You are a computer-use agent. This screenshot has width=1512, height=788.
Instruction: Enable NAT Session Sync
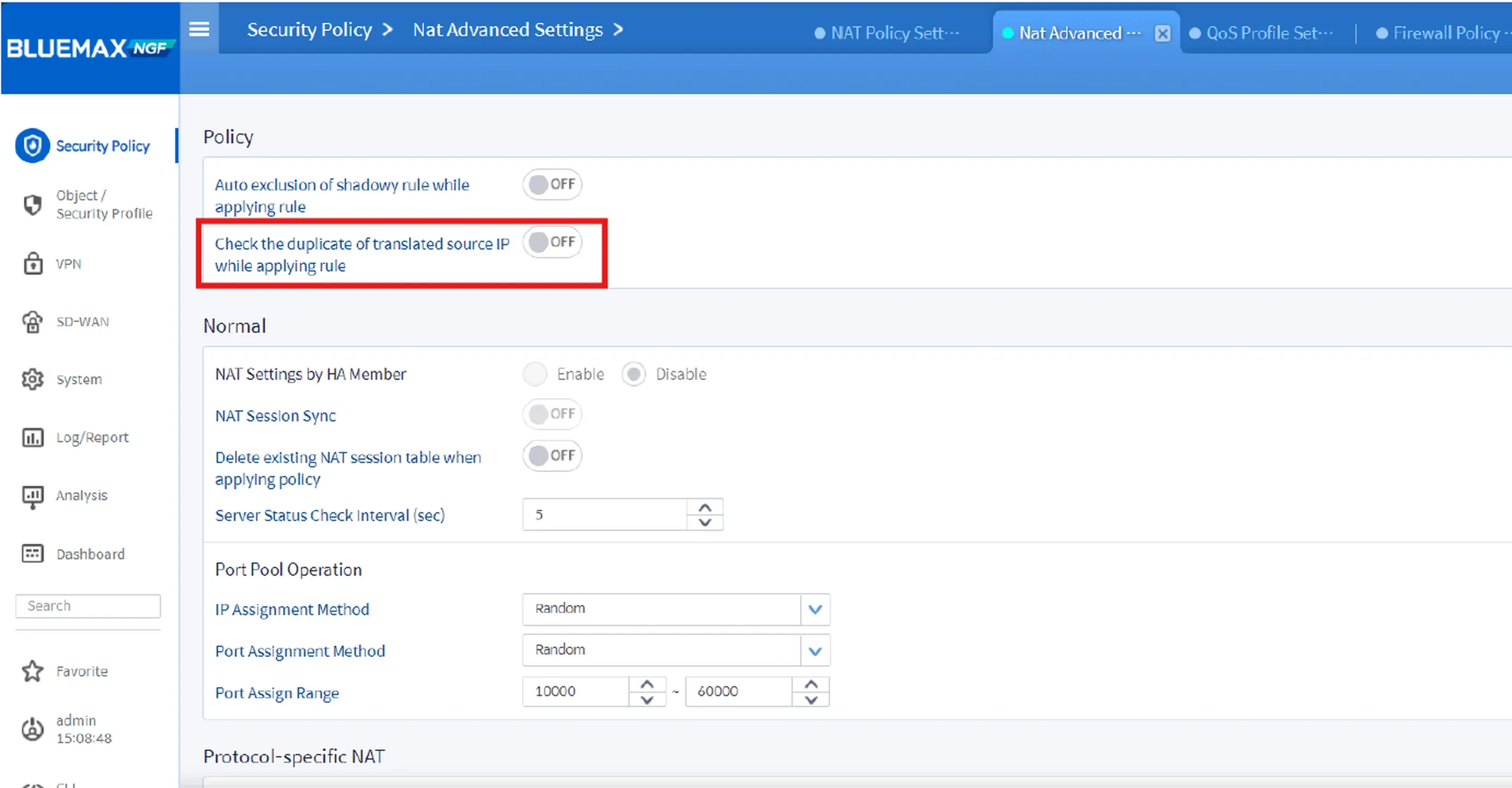tap(552, 414)
